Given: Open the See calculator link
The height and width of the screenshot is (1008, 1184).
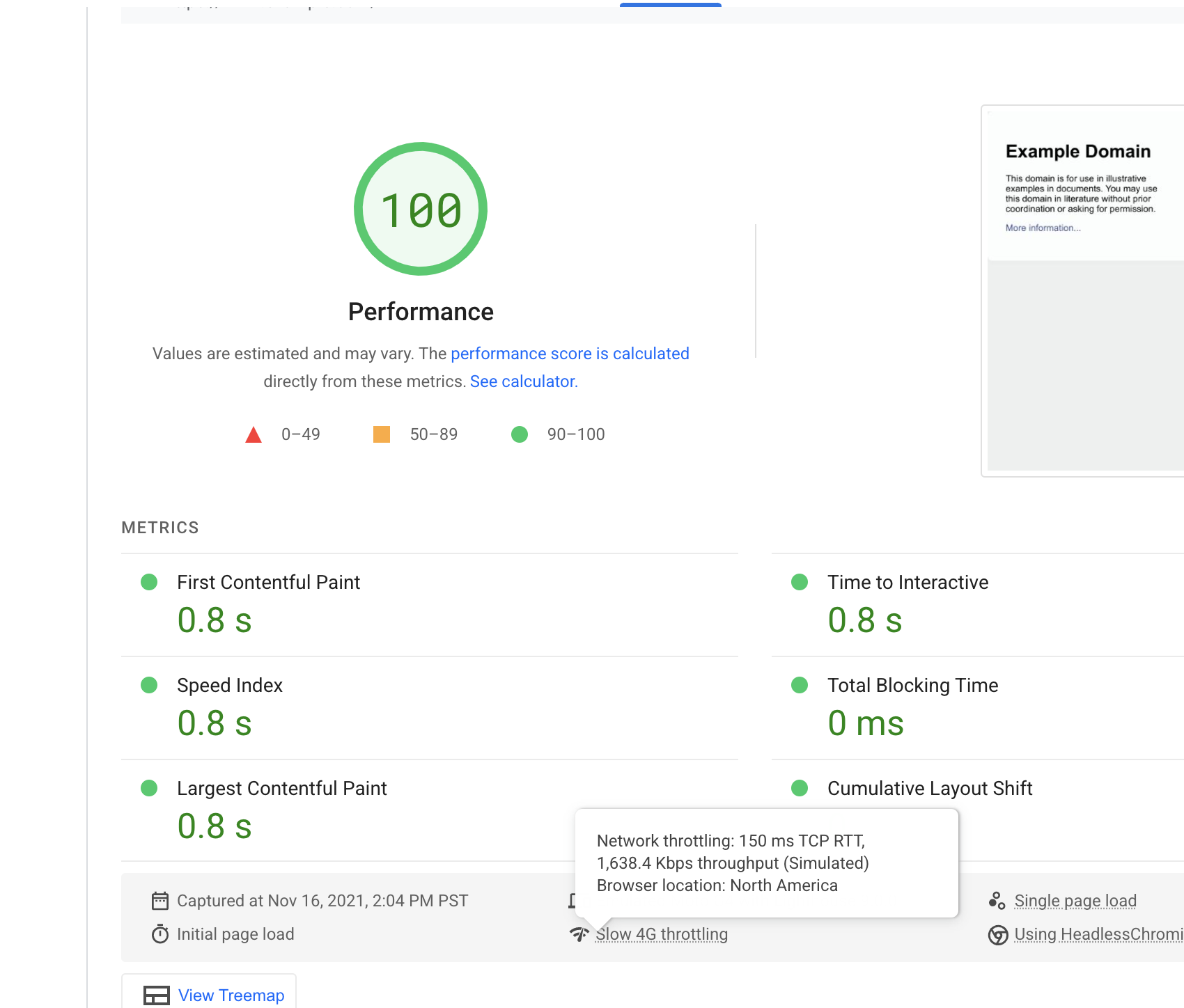Looking at the screenshot, I should pos(523,381).
